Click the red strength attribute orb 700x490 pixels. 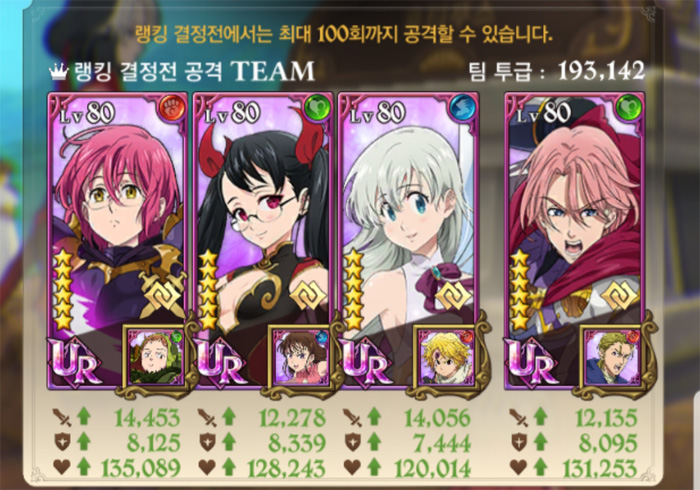(x=172, y=108)
